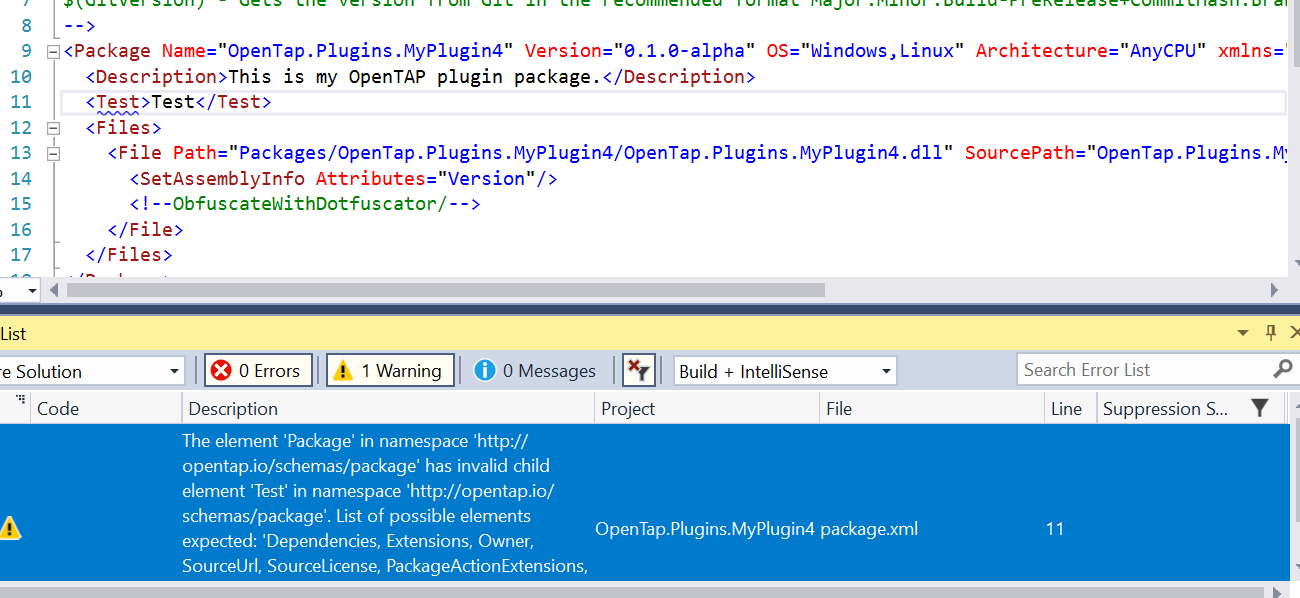Click inside the Search Error List field
Image resolution: width=1300 pixels, height=598 pixels.
(x=1130, y=369)
